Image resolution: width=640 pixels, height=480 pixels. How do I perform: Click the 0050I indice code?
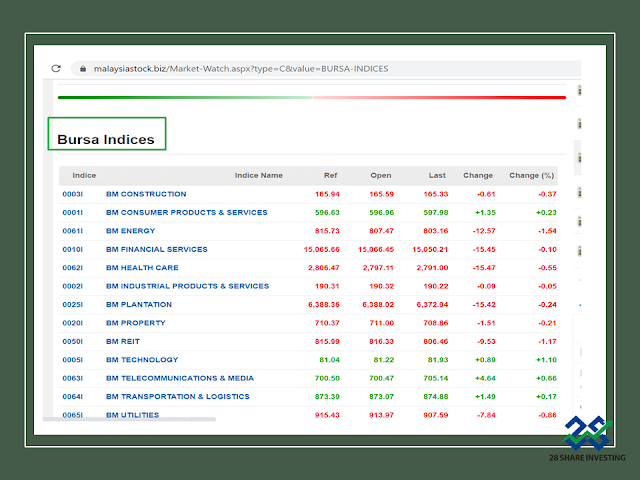click(x=73, y=341)
